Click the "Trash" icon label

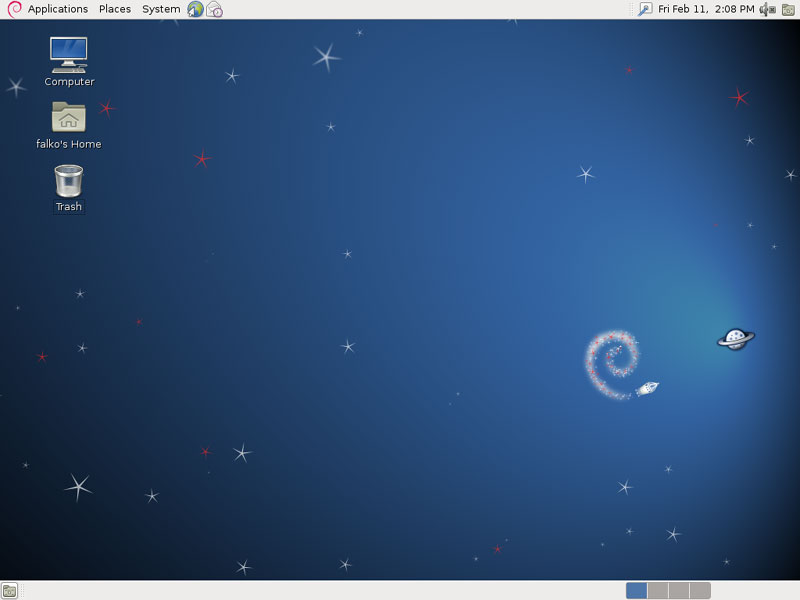pyautogui.click(x=69, y=207)
